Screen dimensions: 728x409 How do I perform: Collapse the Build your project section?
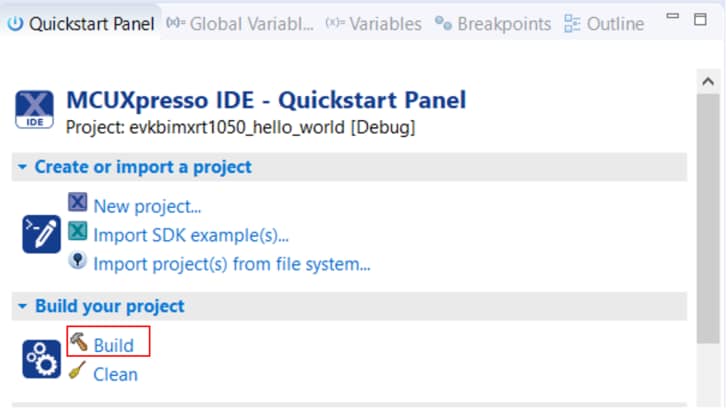tap(21, 306)
